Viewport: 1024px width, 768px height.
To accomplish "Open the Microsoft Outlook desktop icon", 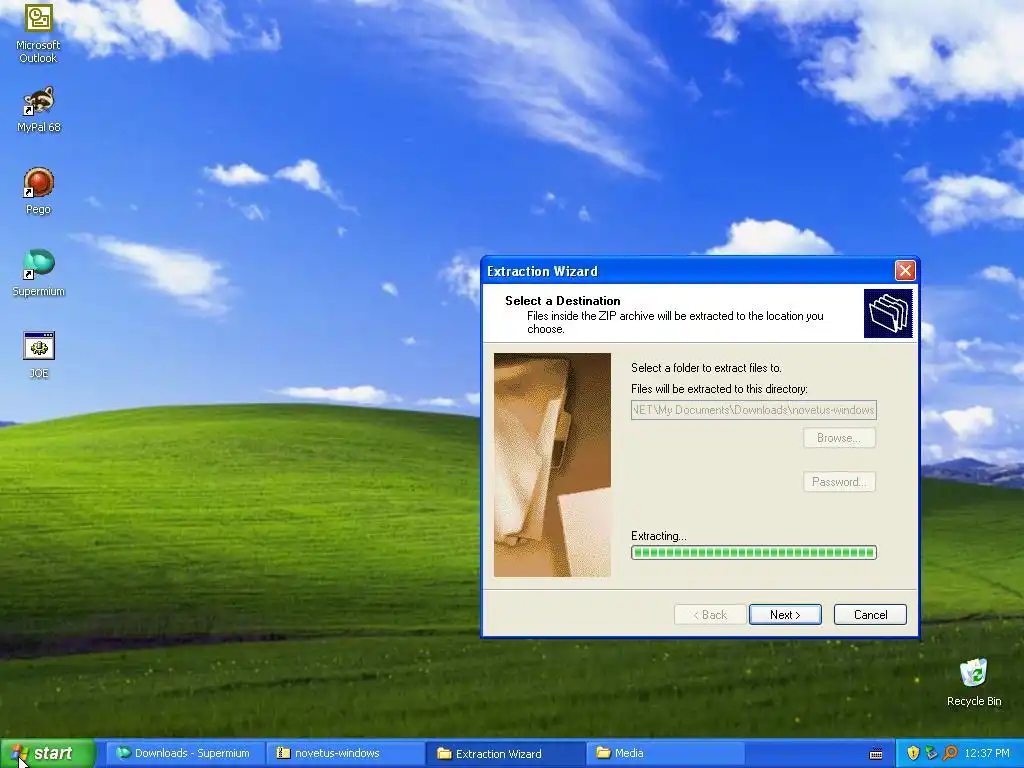I will (39, 33).
